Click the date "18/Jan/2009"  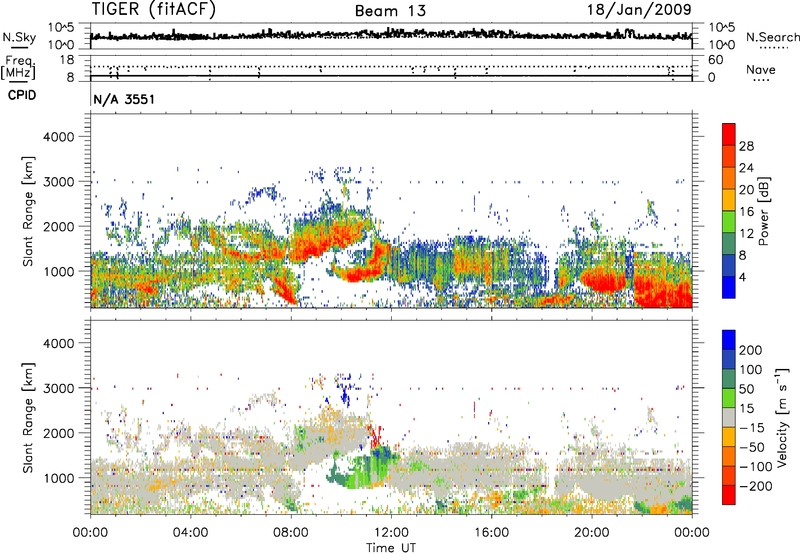click(x=640, y=9)
